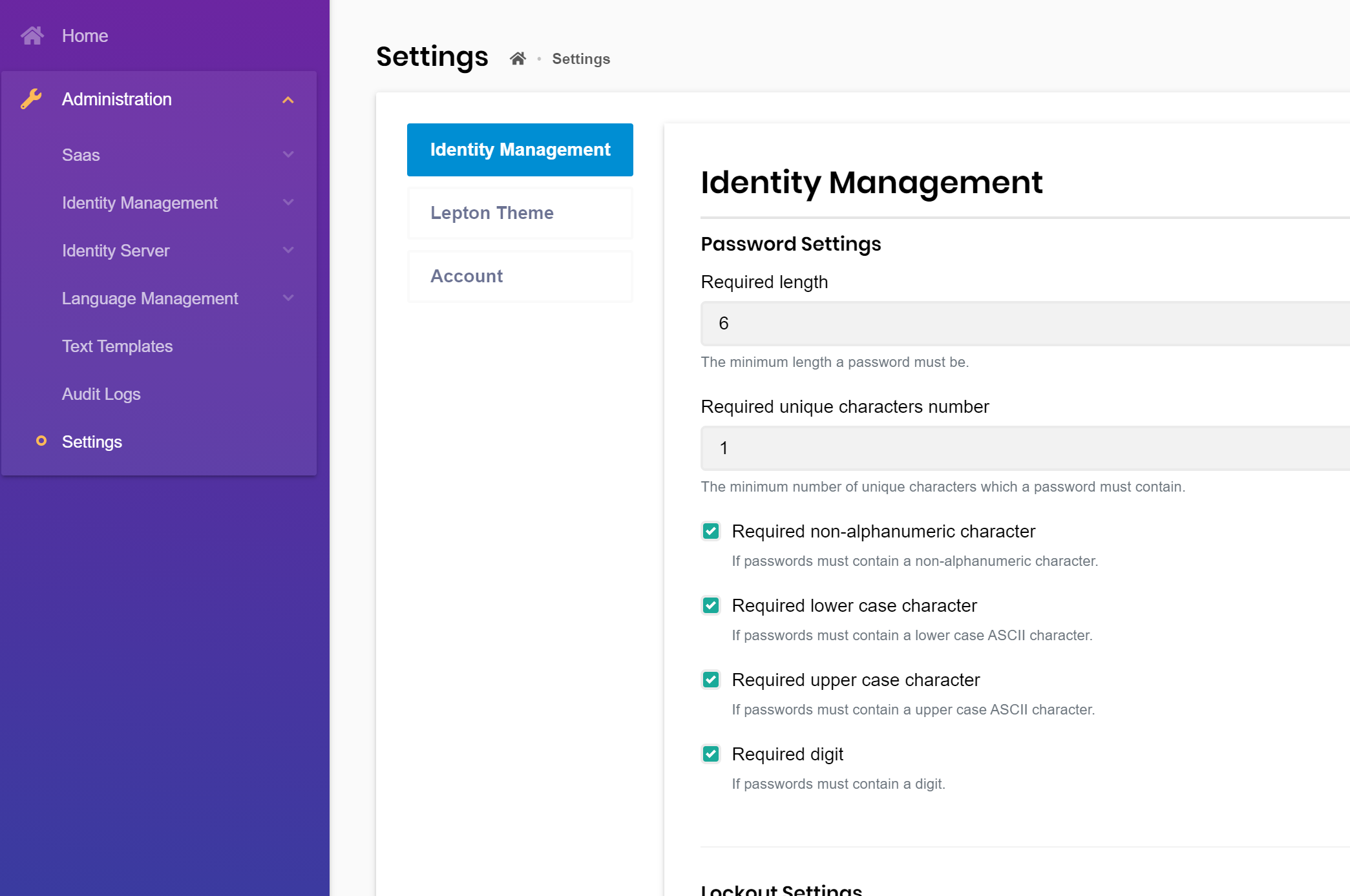This screenshot has height=896, width=1350.
Task: Go to Text Templates page
Action: point(118,346)
